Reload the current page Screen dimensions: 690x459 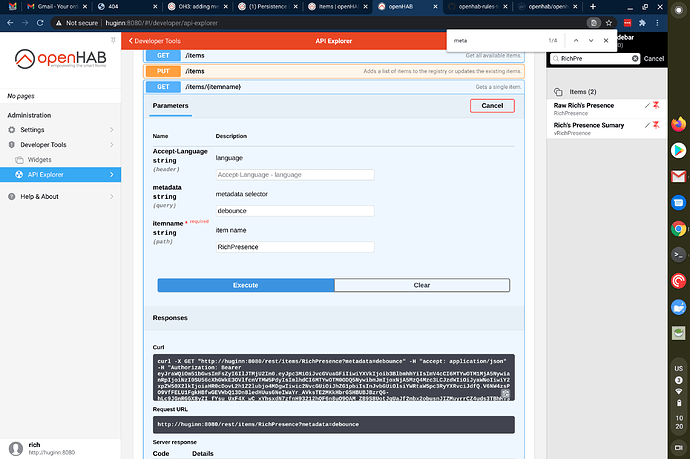point(40,23)
